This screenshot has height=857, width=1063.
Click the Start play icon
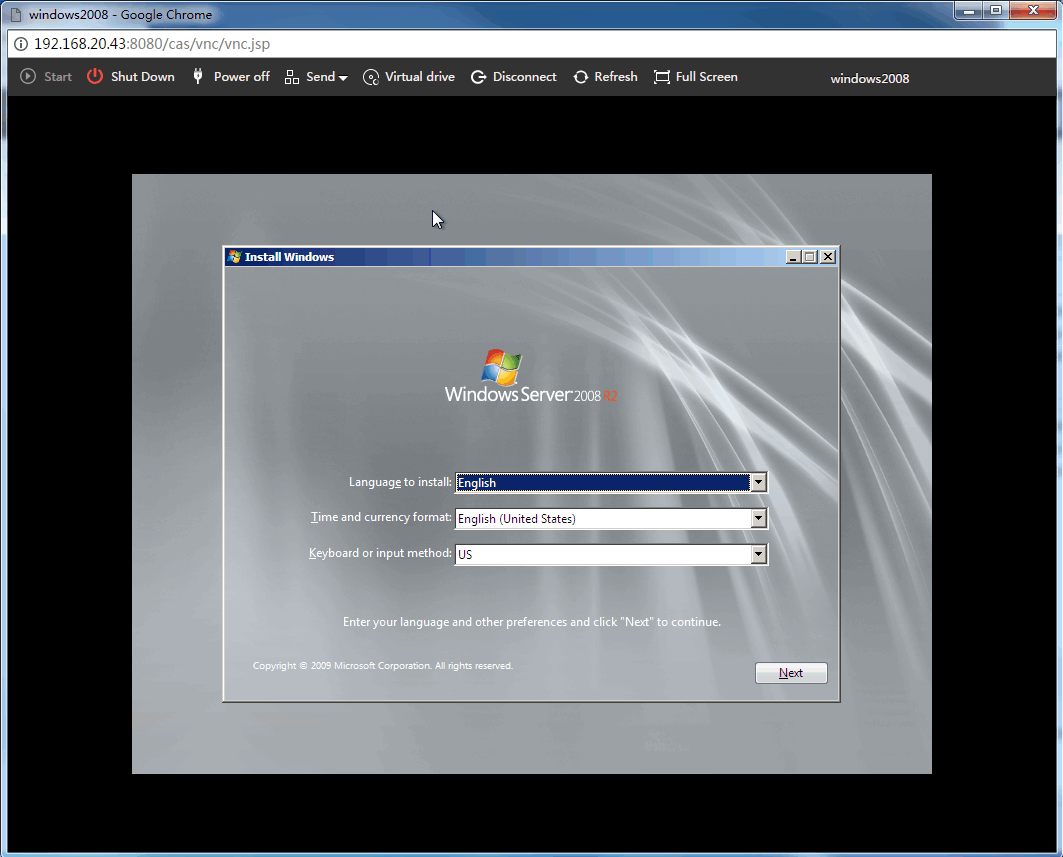[x=28, y=77]
